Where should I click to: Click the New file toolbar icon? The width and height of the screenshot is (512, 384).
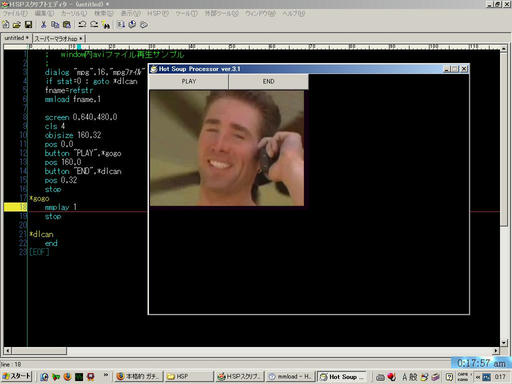[6, 24]
